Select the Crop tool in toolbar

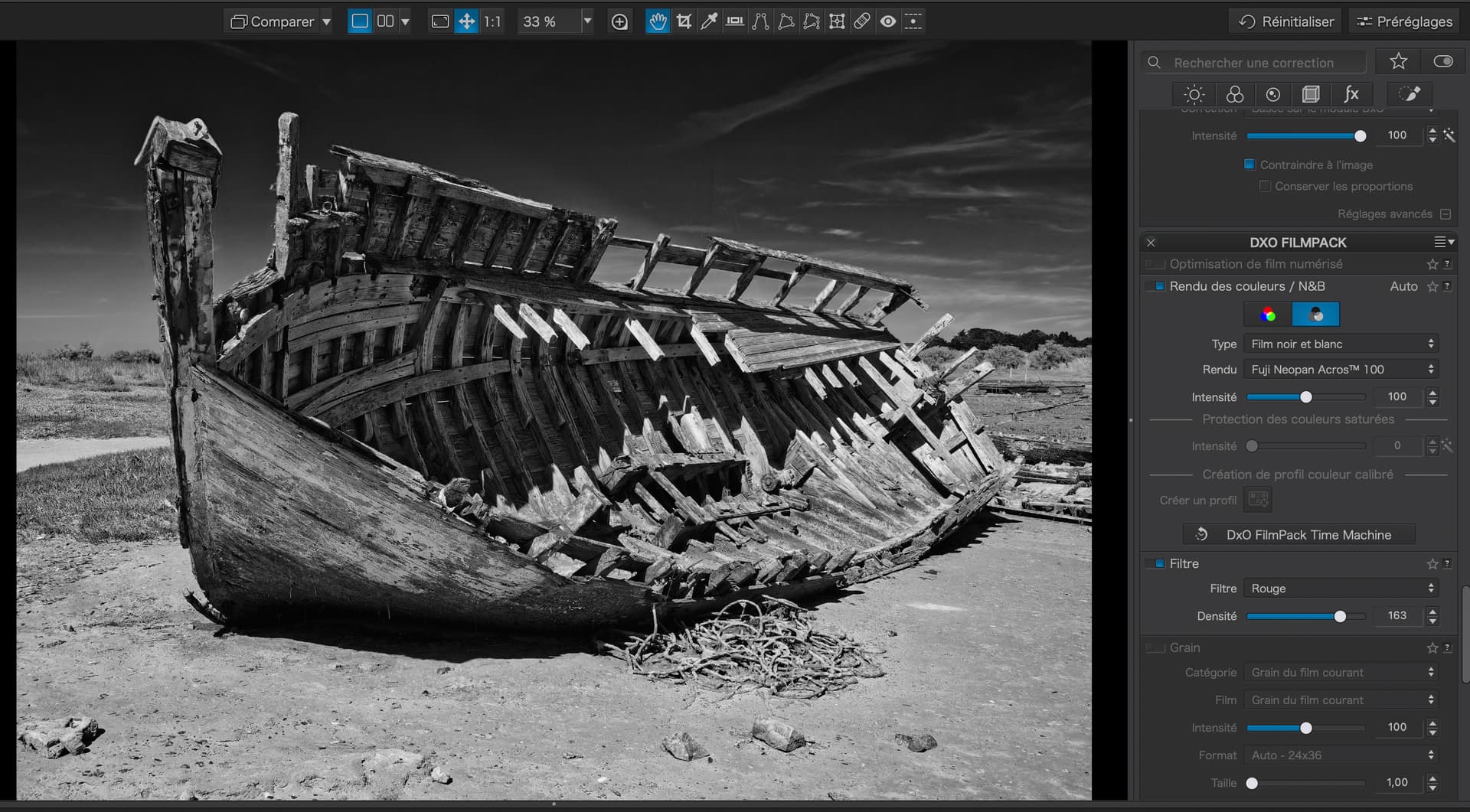[x=684, y=21]
